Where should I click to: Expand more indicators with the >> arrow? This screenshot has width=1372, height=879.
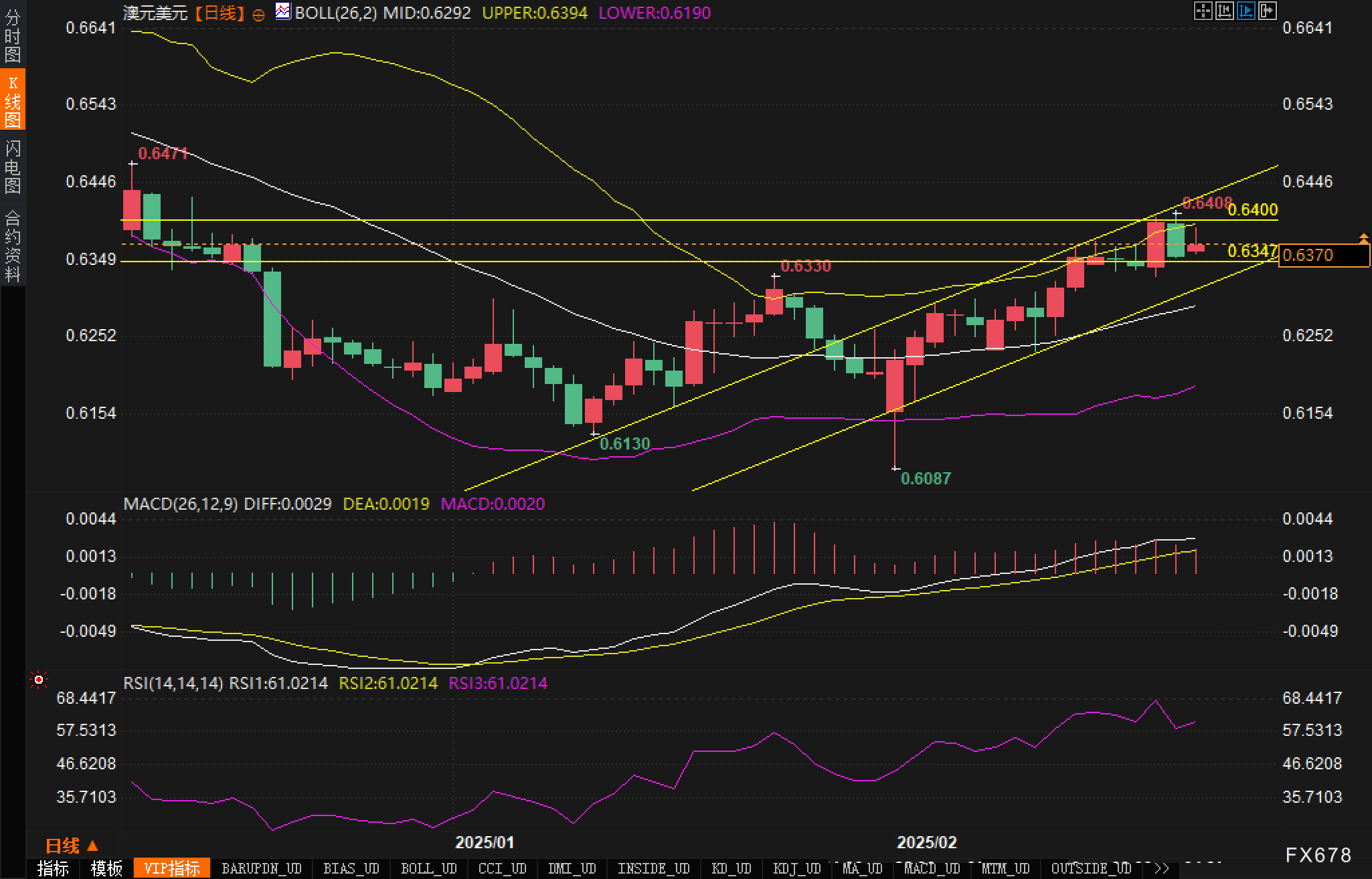point(1162,868)
